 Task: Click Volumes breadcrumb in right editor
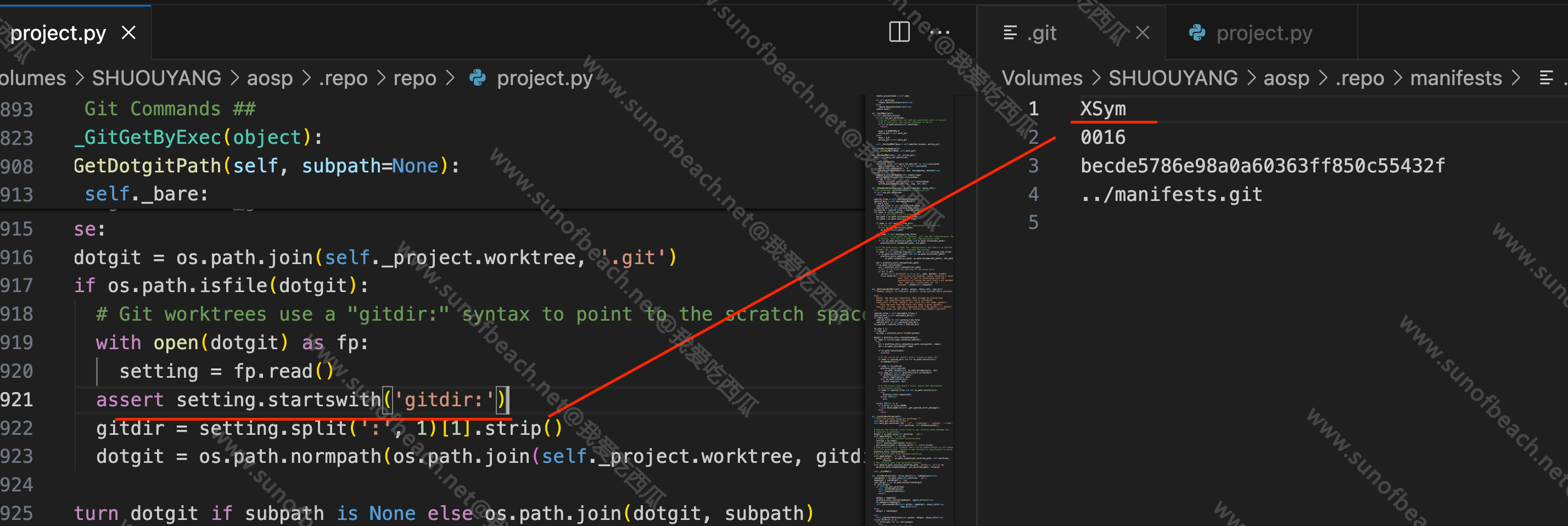pos(1041,78)
